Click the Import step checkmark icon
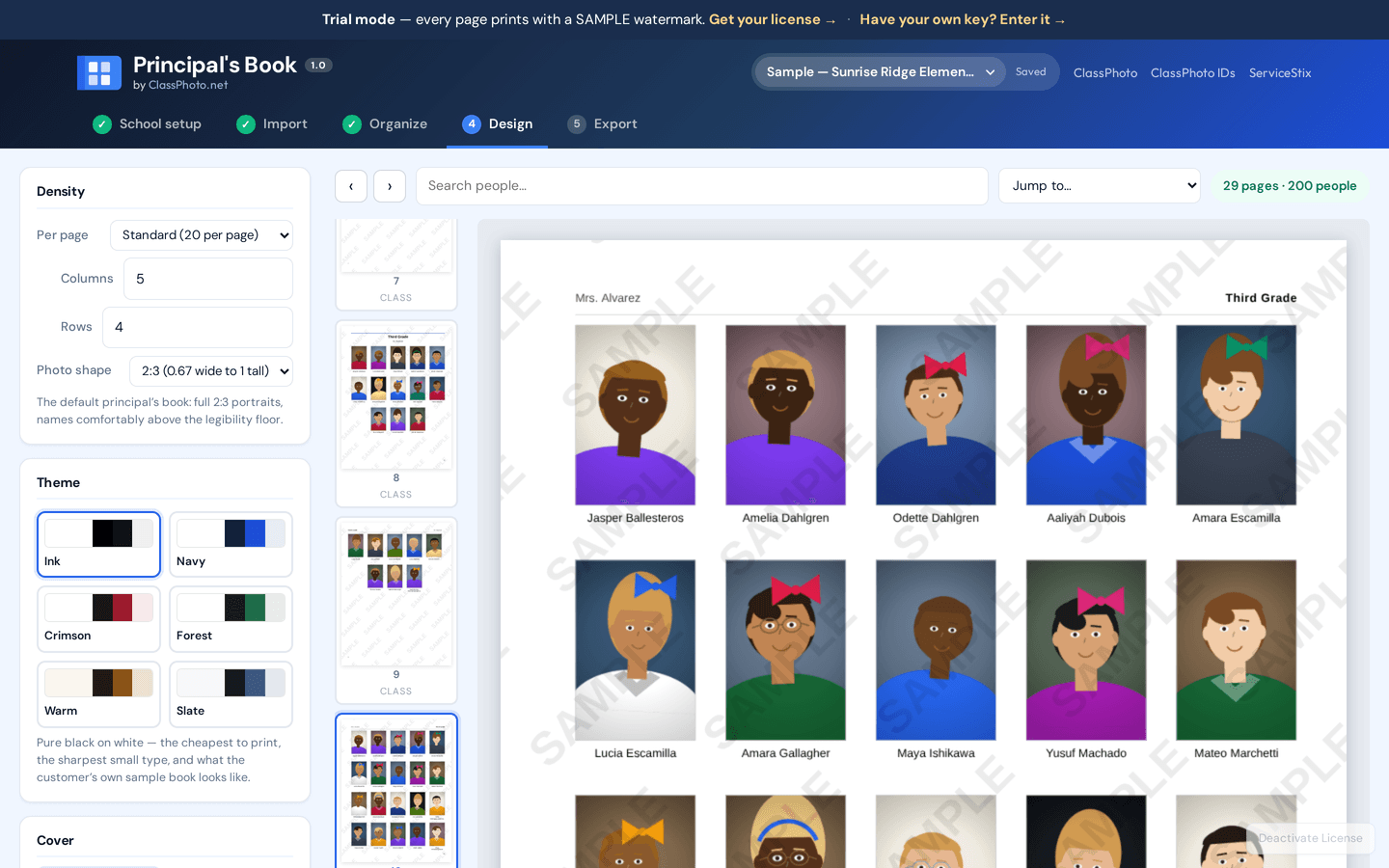The height and width of the screenshot is (868, 1389). 246,124
